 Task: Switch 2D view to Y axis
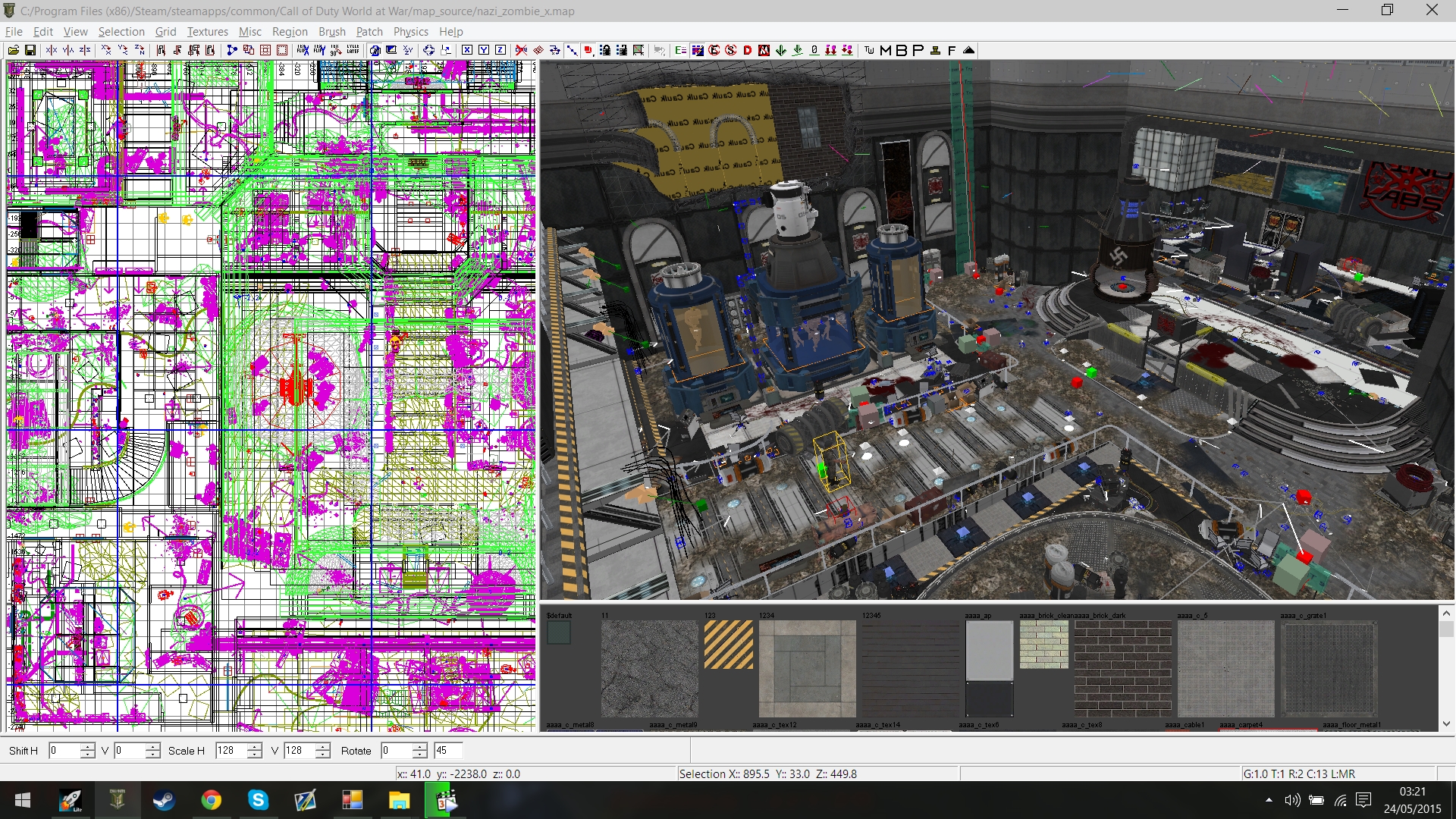(x=484, y=50)
